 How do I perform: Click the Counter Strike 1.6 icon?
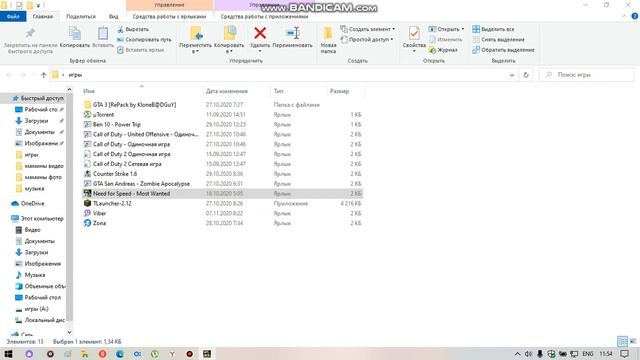87,173
